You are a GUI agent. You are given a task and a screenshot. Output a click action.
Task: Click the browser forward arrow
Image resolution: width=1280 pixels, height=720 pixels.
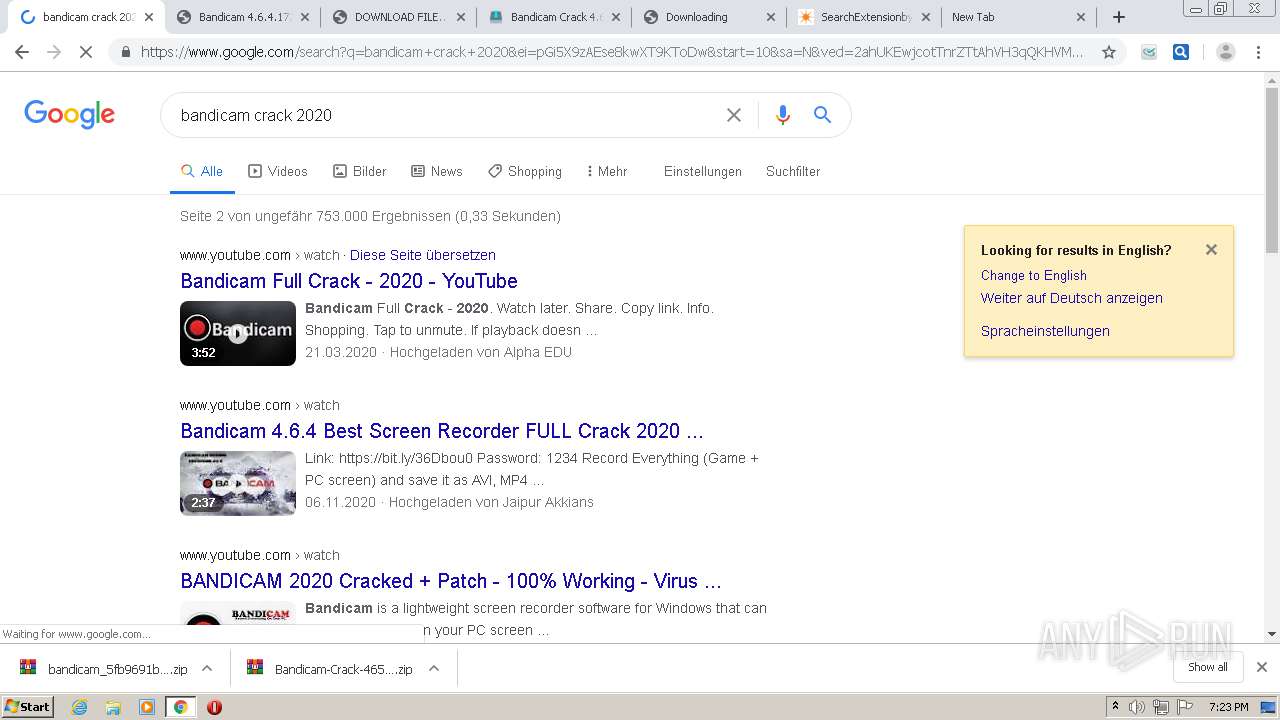point(54,52)
